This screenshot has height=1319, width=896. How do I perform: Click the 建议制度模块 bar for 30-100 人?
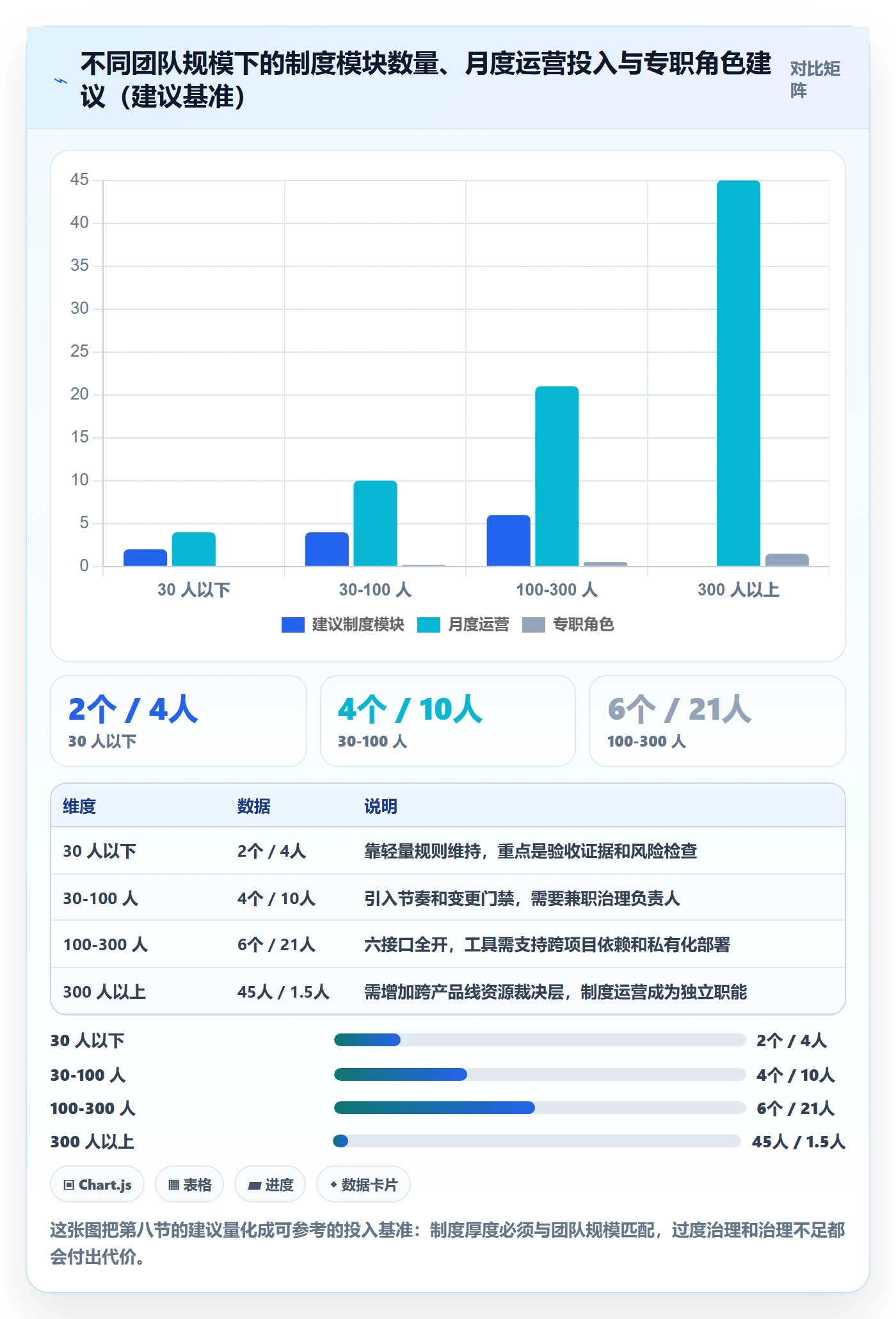pyautogui.click(x=327, y=549)
